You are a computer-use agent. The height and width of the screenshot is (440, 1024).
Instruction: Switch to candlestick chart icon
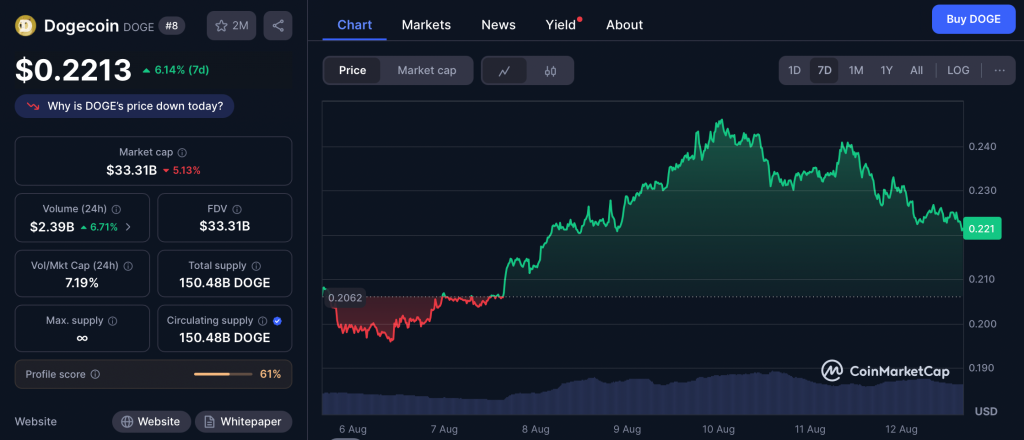click(x=550, y=71)
